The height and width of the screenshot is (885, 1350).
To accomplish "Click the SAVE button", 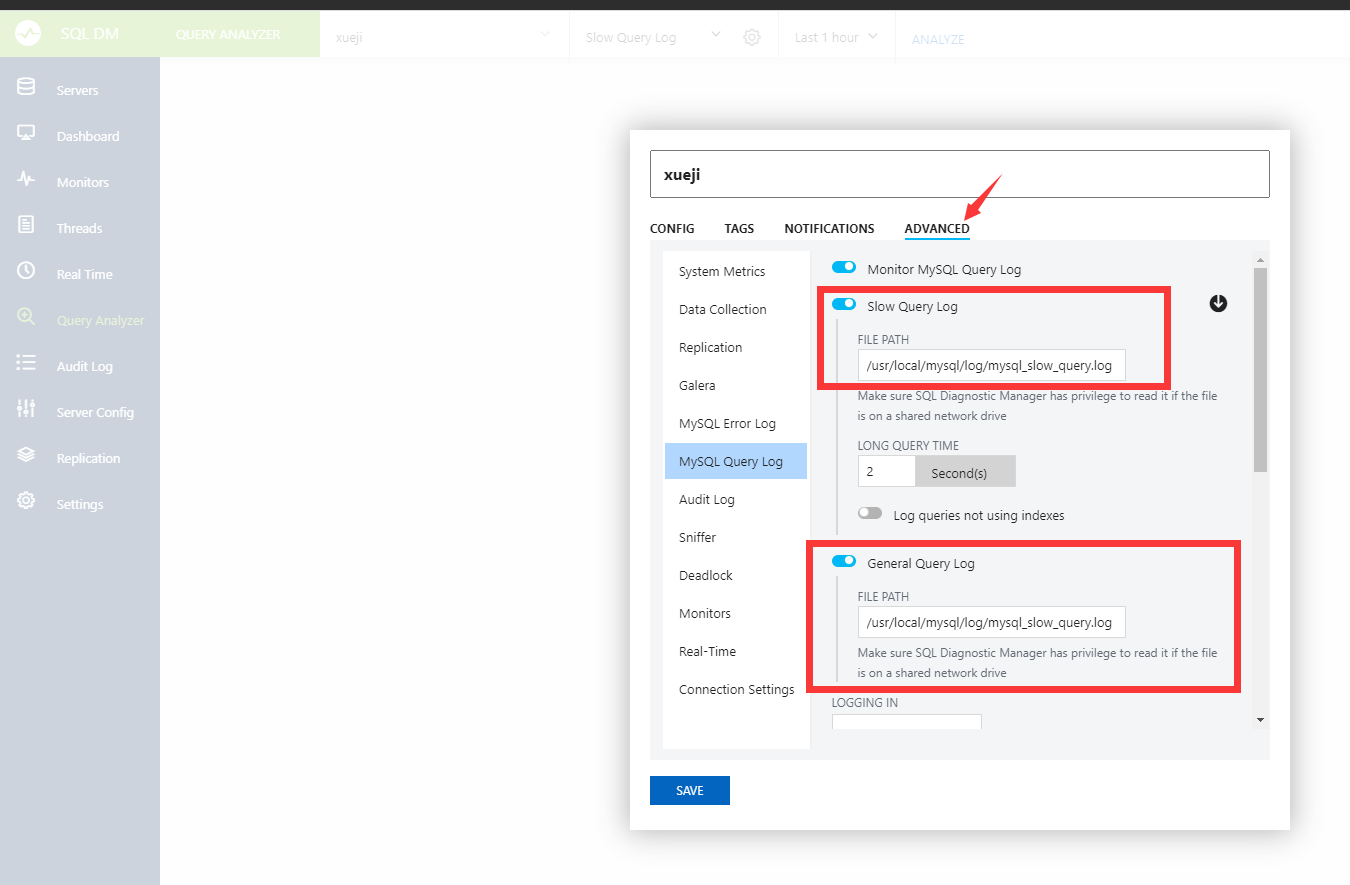I will pyautogui.click(x=689, y=790).
